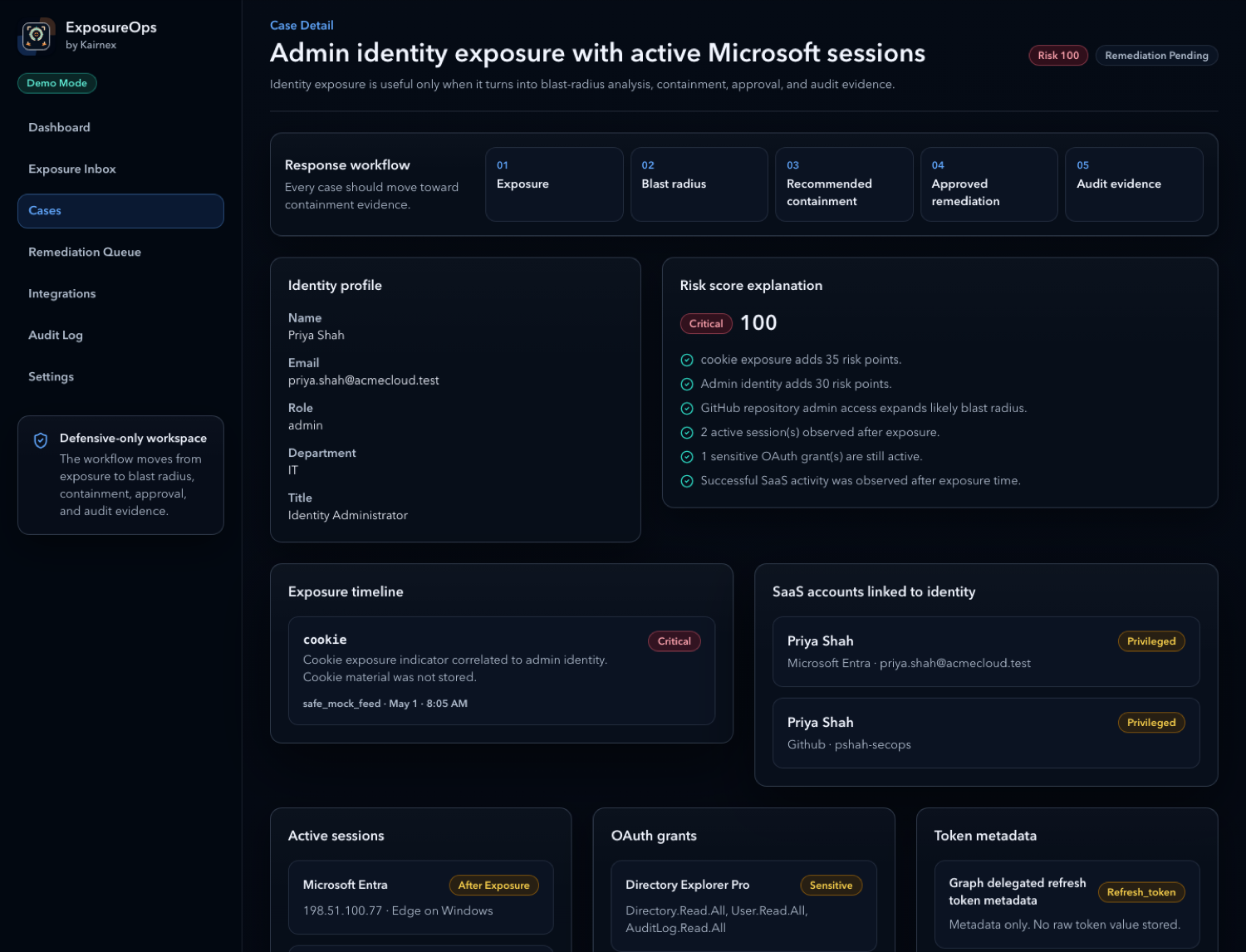Screen dimensions: 1246x952
Task: Click Privileged badge on Microsoft Entra account
Action: pyautogui.click(x=1151, y=641)
